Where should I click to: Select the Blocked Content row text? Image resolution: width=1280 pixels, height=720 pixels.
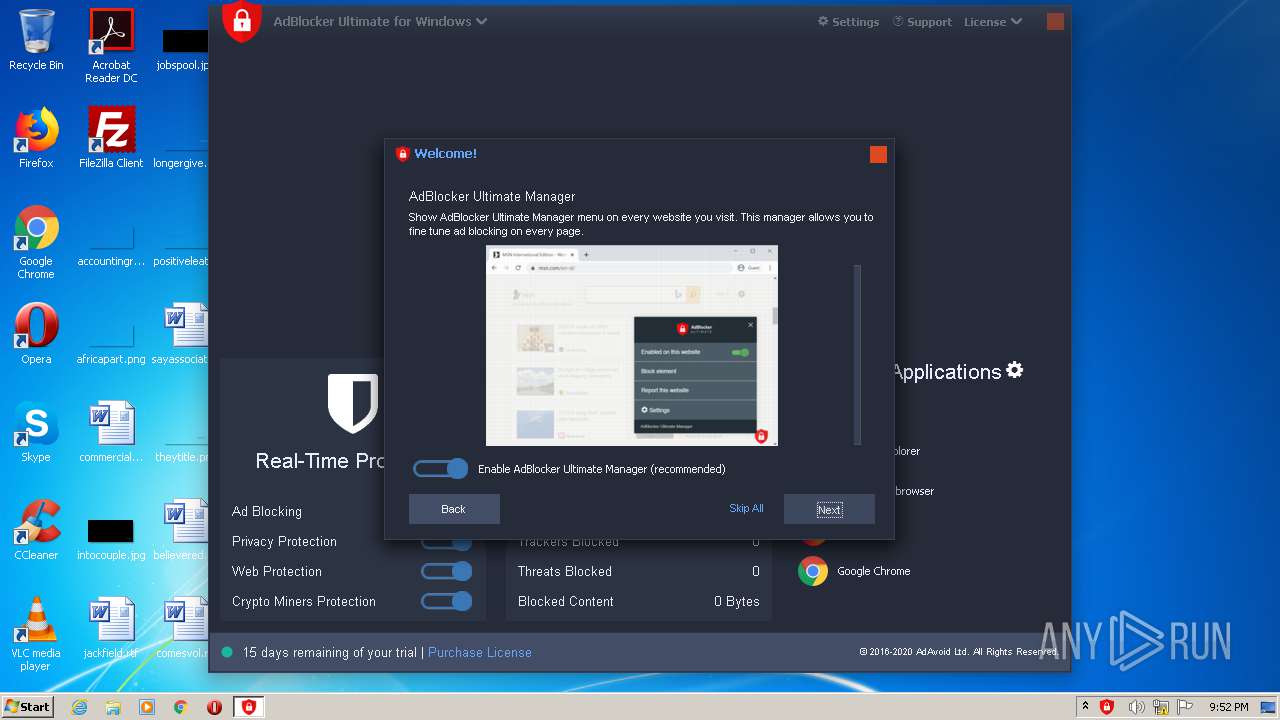566,601
